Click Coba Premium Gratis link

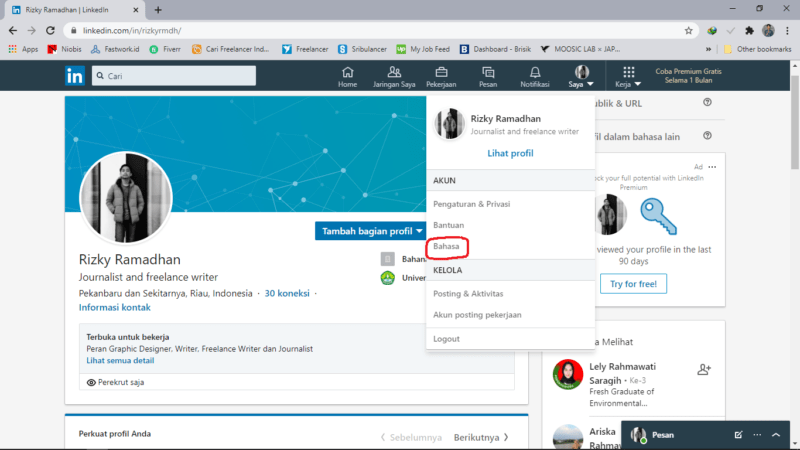688,76
